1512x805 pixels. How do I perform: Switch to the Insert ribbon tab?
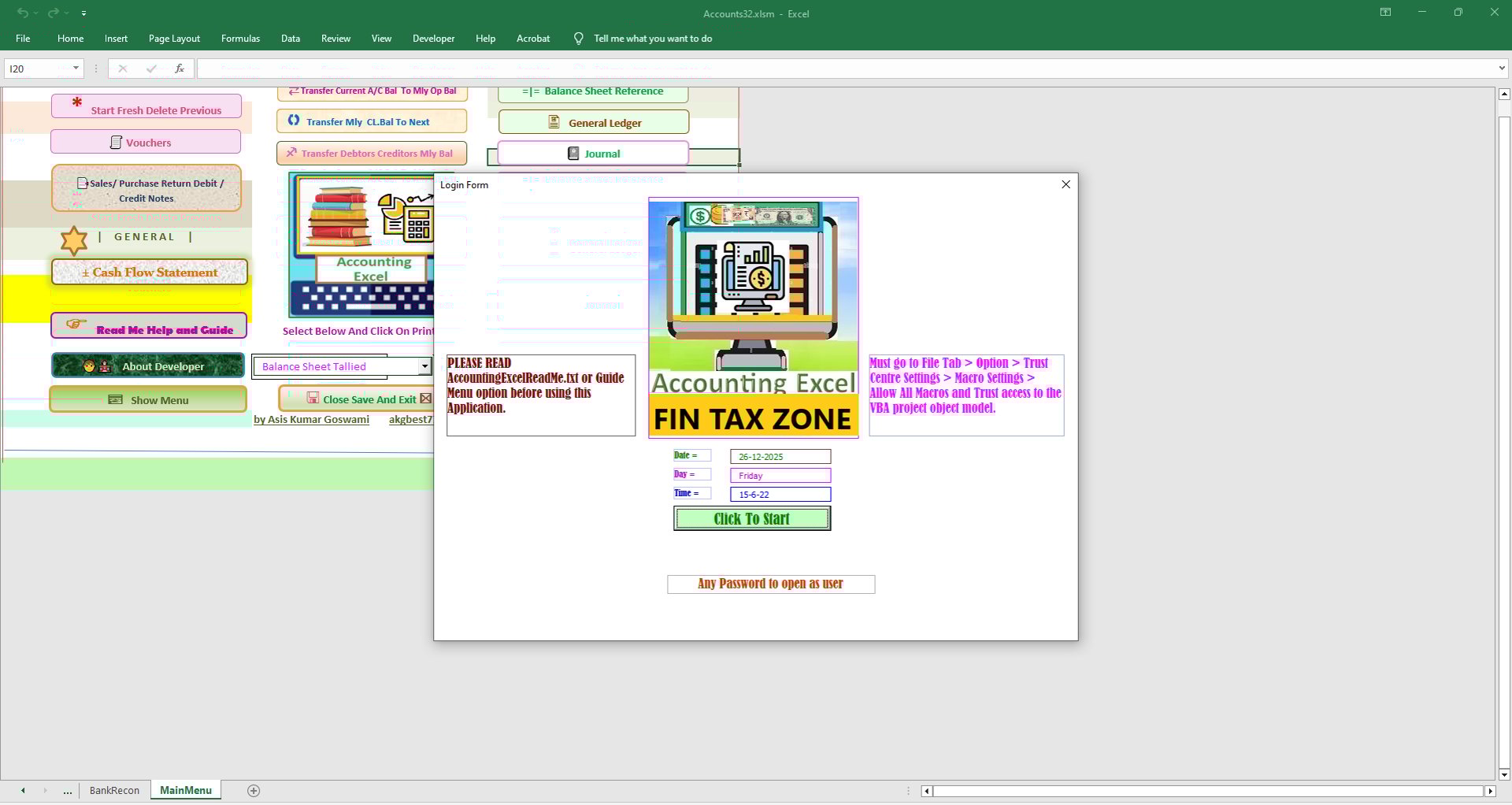point(116,39)
